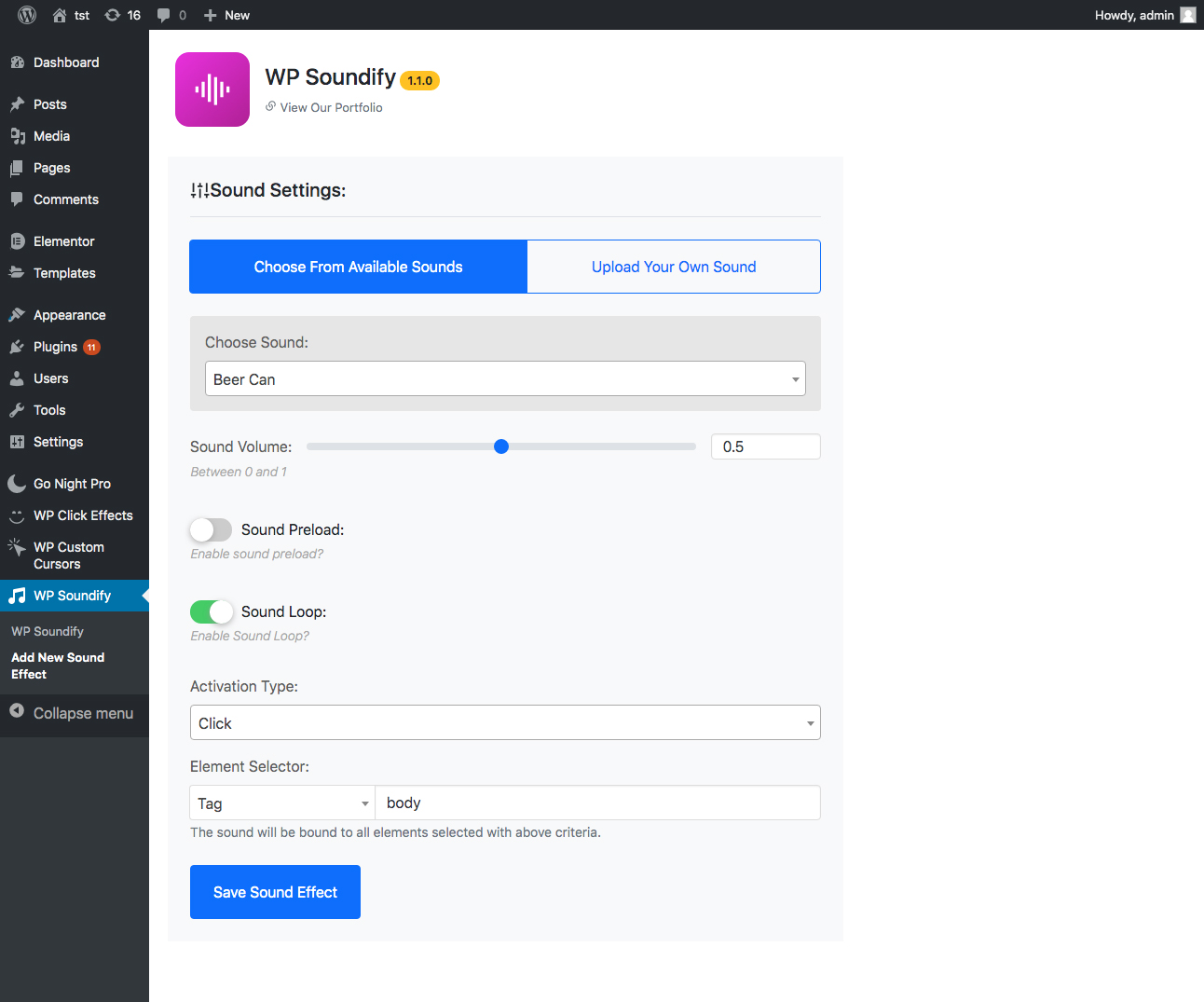Viewport: 1204px width, 1002px height.
Task: Click the updates icon showing 16
Action: click(x=113, y=15)
